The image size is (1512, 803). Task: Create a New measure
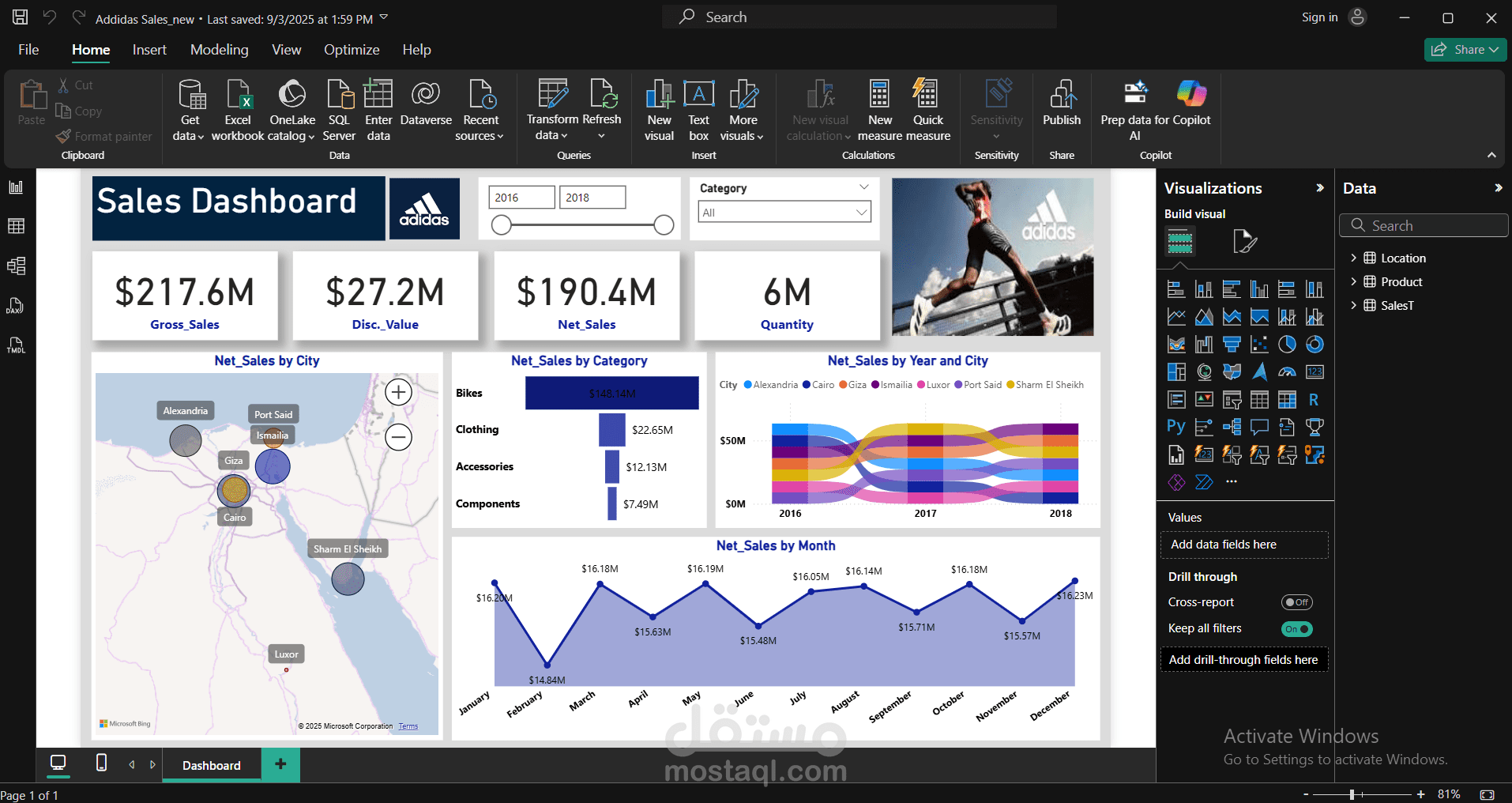coord(879,110)
